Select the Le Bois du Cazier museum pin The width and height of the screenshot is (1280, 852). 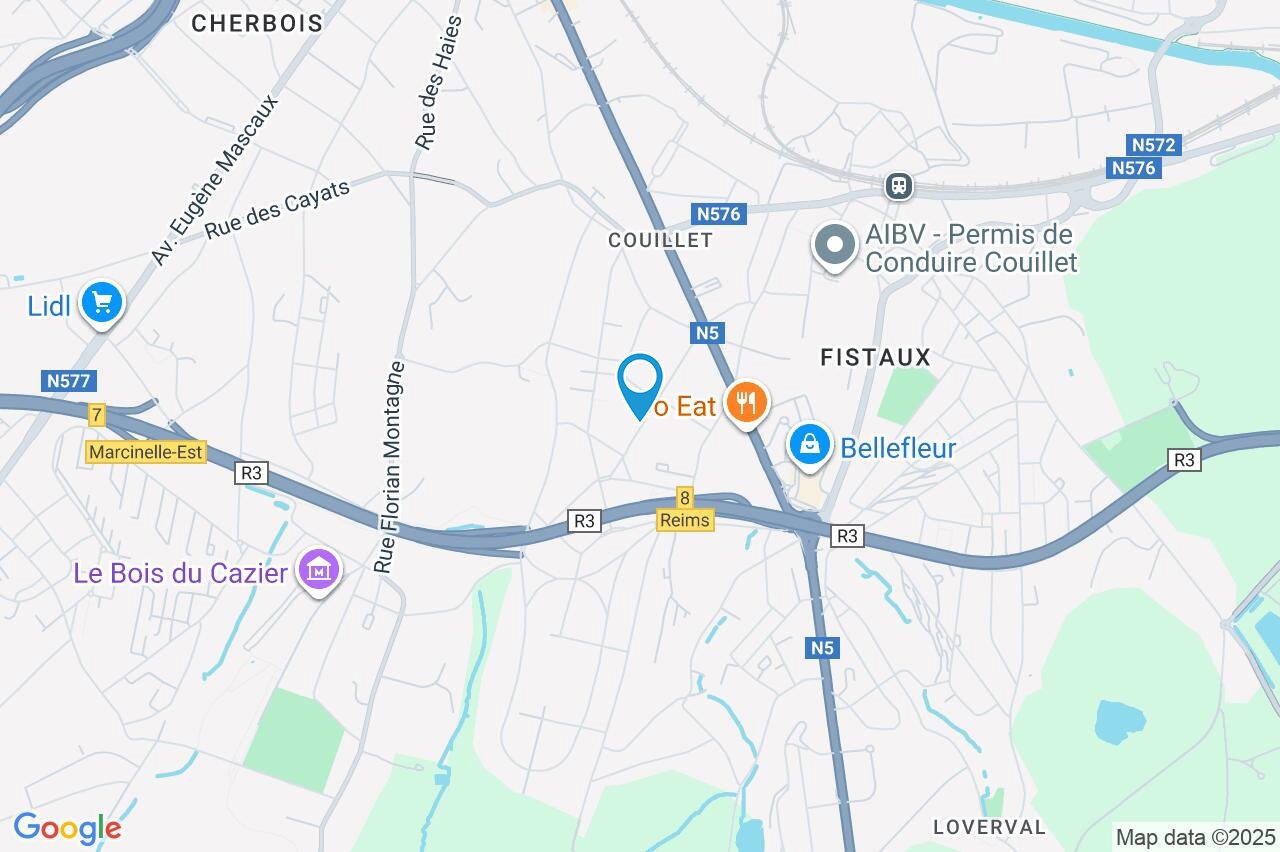(319, 572)
